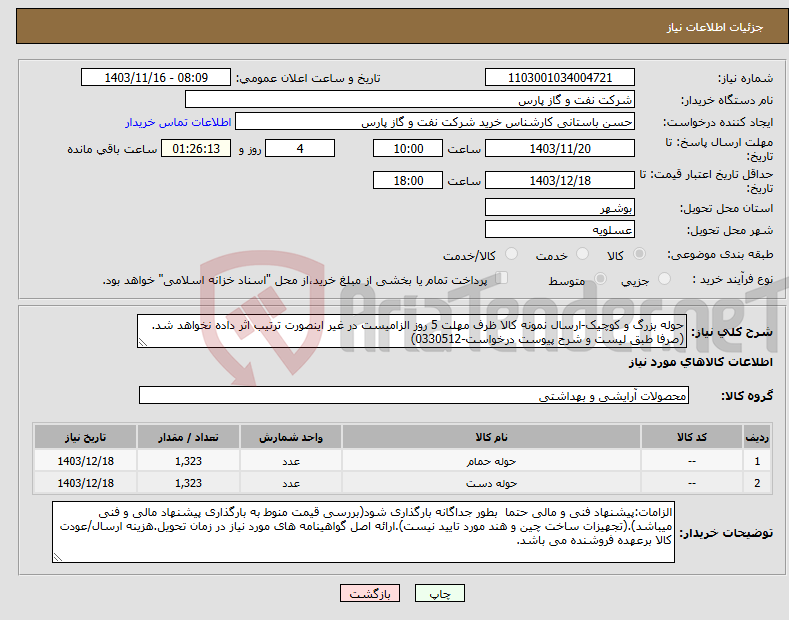Image resolution: width=789 pixels, height=620 pixels.
Task: Click the واحد شمارش column header
Action: [x=291, y=437]
